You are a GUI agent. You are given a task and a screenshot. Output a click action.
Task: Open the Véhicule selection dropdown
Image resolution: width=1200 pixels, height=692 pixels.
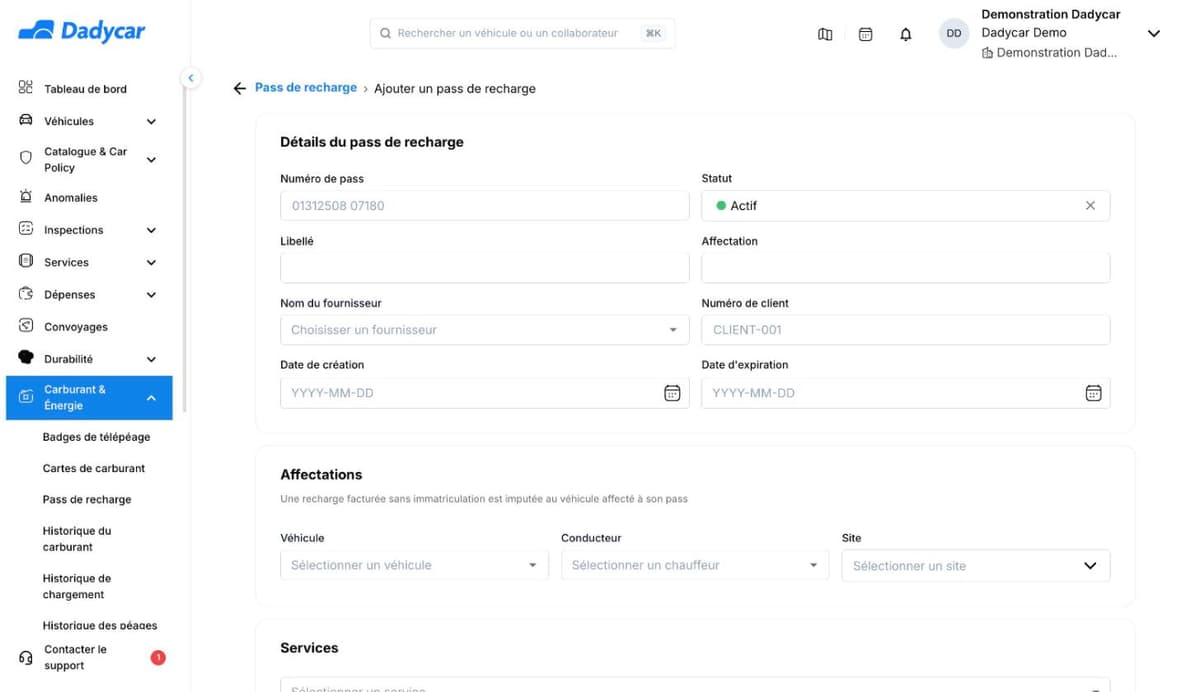[x=414, y=565]
